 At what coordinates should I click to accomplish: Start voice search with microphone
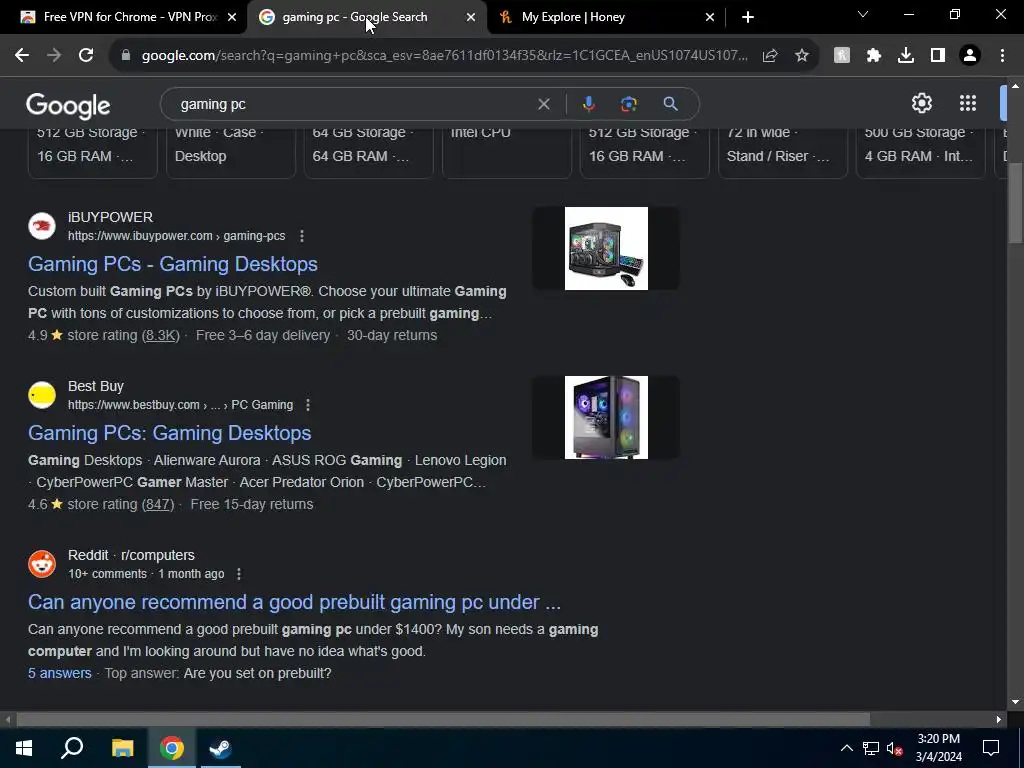point(588,104)
